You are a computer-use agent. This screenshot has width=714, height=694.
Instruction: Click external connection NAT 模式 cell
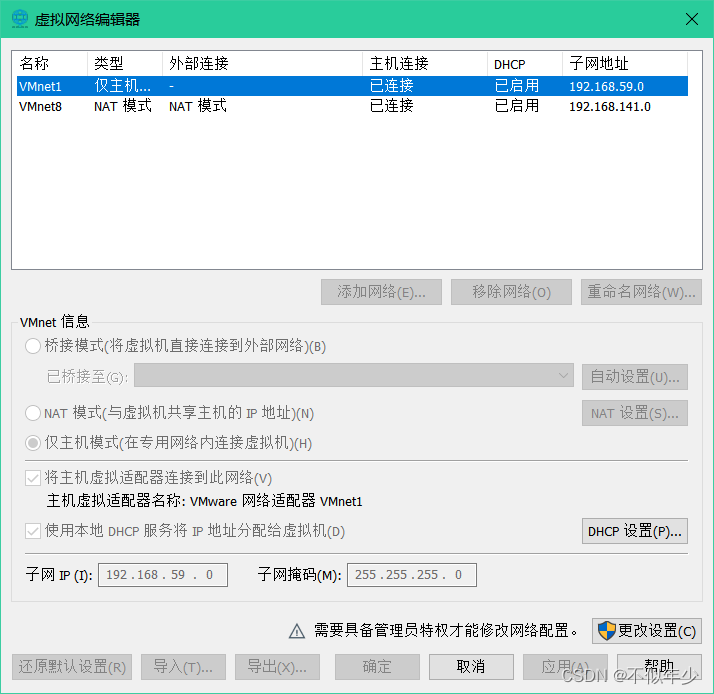(x=198, y=107)
